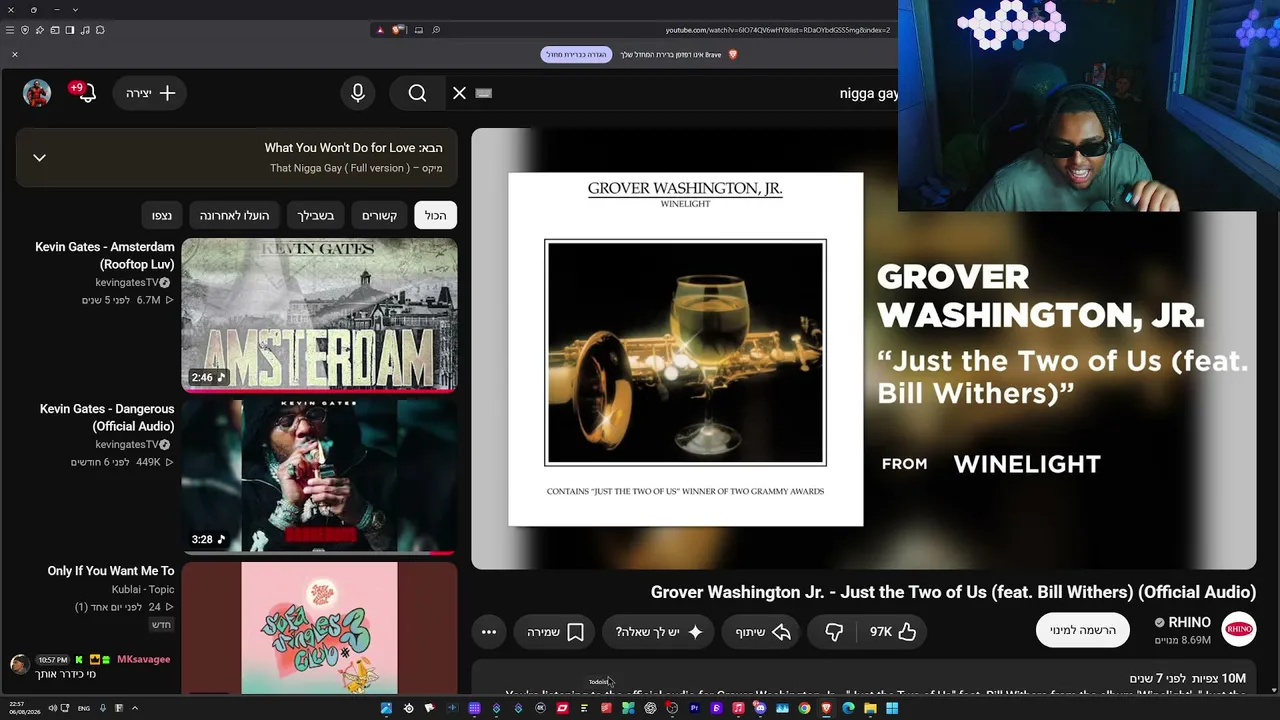Screen dimensions: 1280x720
Task: Open the on-screen keyboard in search box
Action: tap(484, 93)
